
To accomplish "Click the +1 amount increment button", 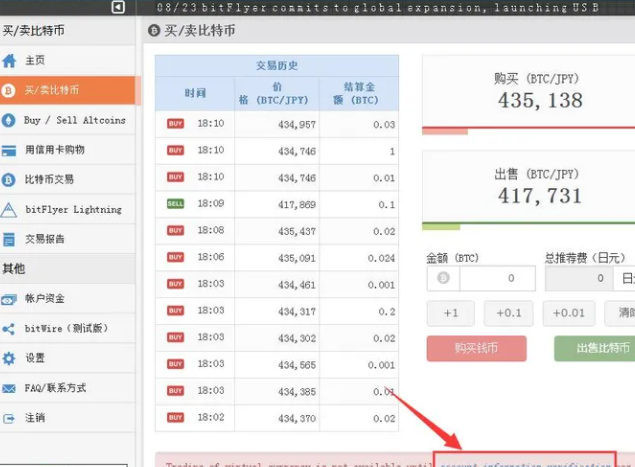I will click(x=450, y=313).
